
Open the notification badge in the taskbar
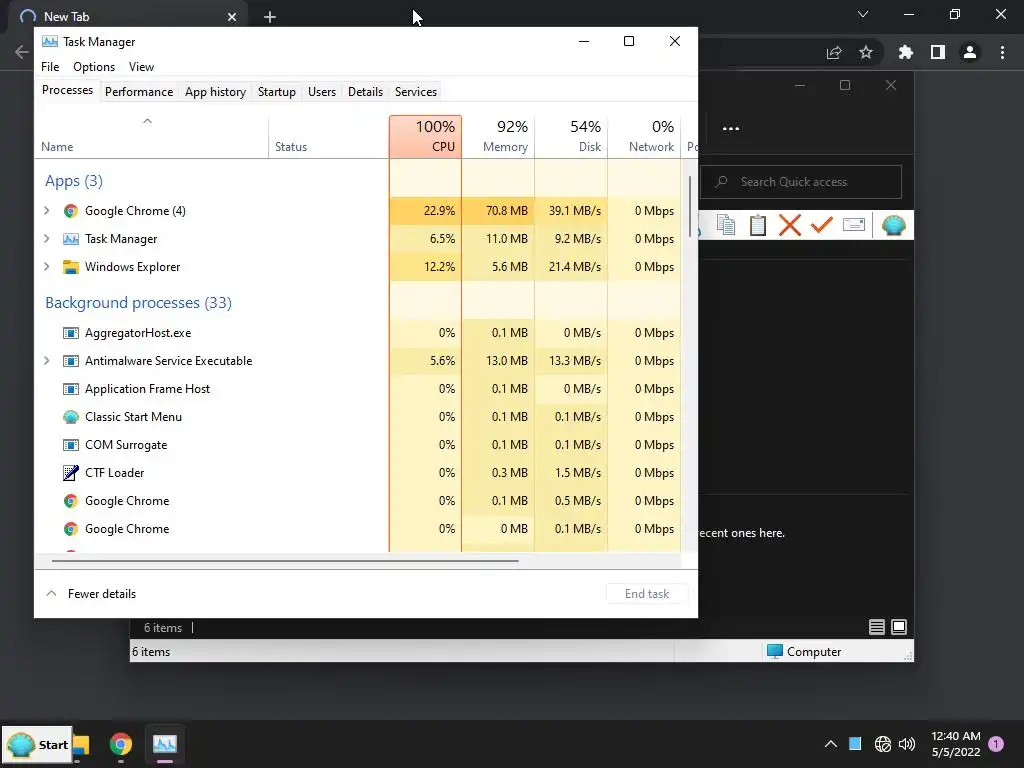pyautogui.click(x=996, y=743)
